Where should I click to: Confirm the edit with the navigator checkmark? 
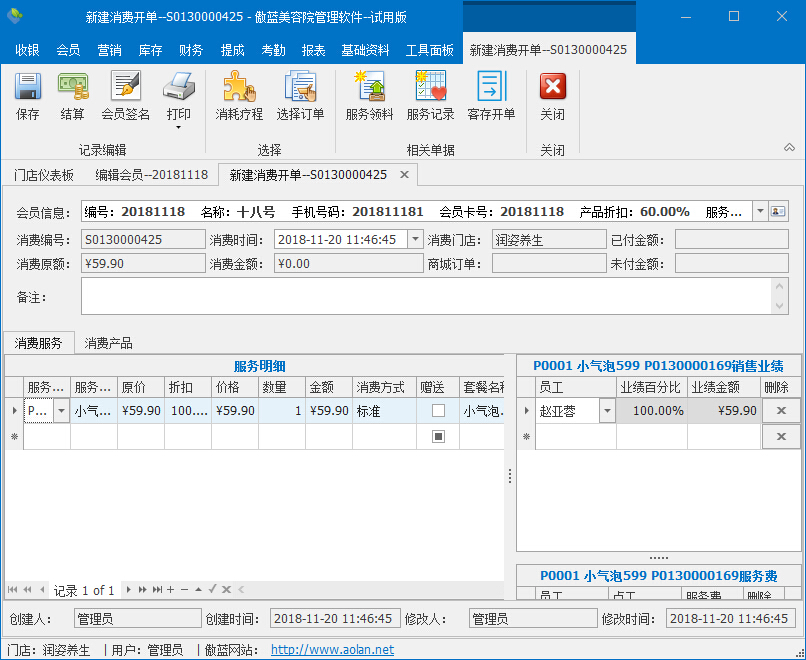(x=212, y=590)
